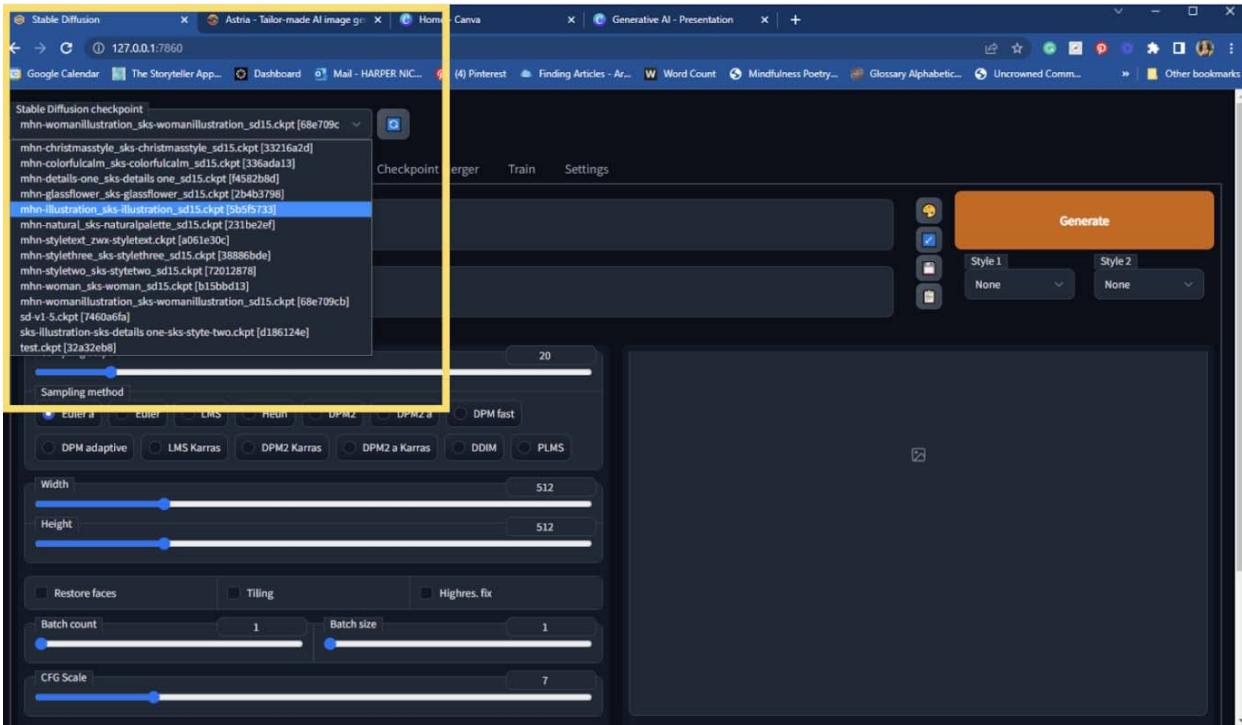Viewport: 1242px width, 725px height.
Task: Toggle the Tiling checkbox
Action: (234, 593)
